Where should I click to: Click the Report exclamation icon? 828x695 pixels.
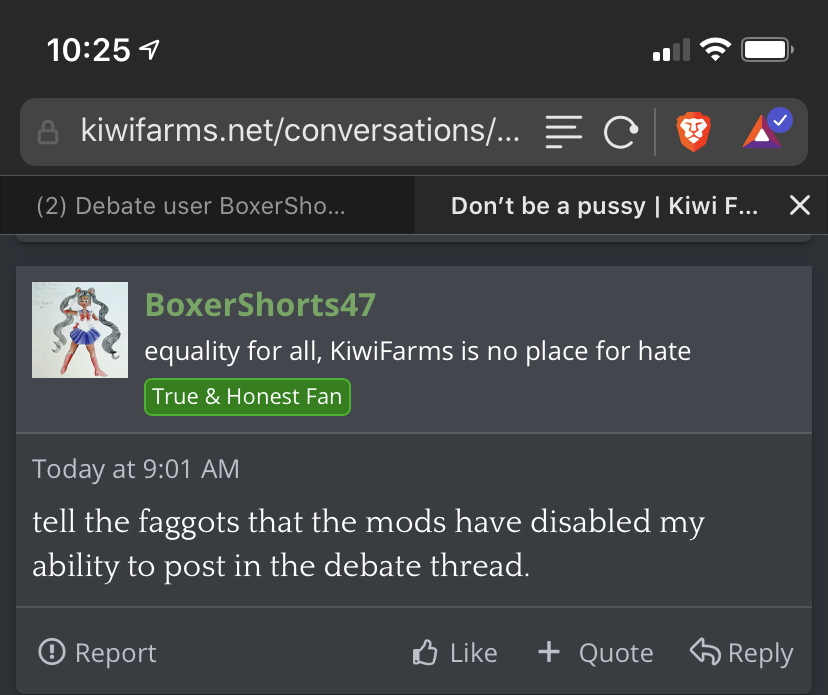(52, 651)
